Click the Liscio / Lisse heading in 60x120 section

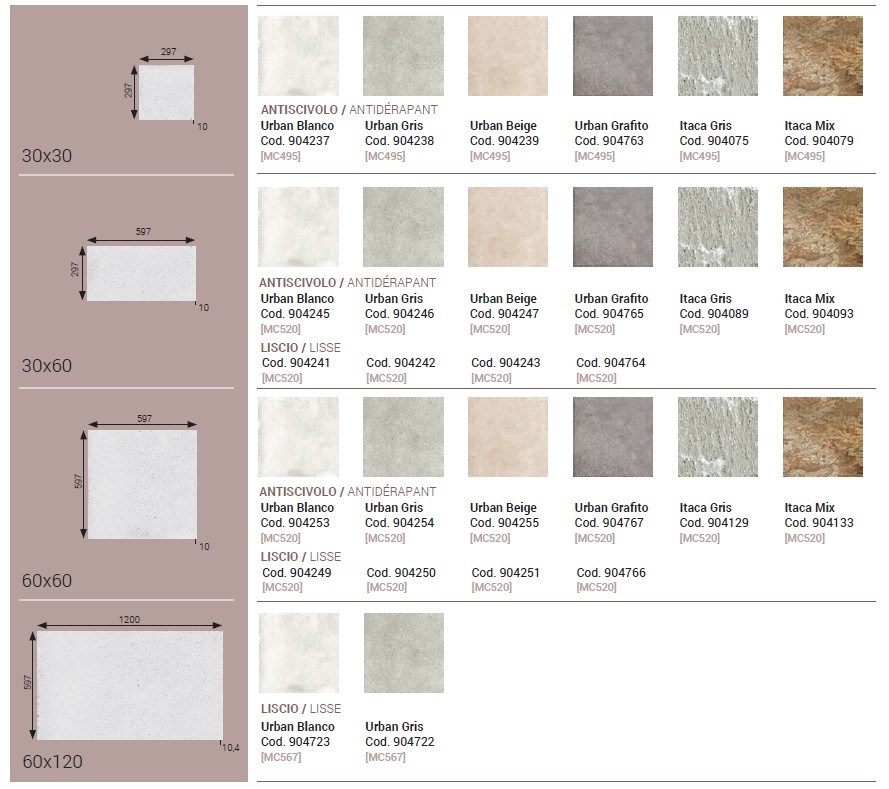pos(300,709)
